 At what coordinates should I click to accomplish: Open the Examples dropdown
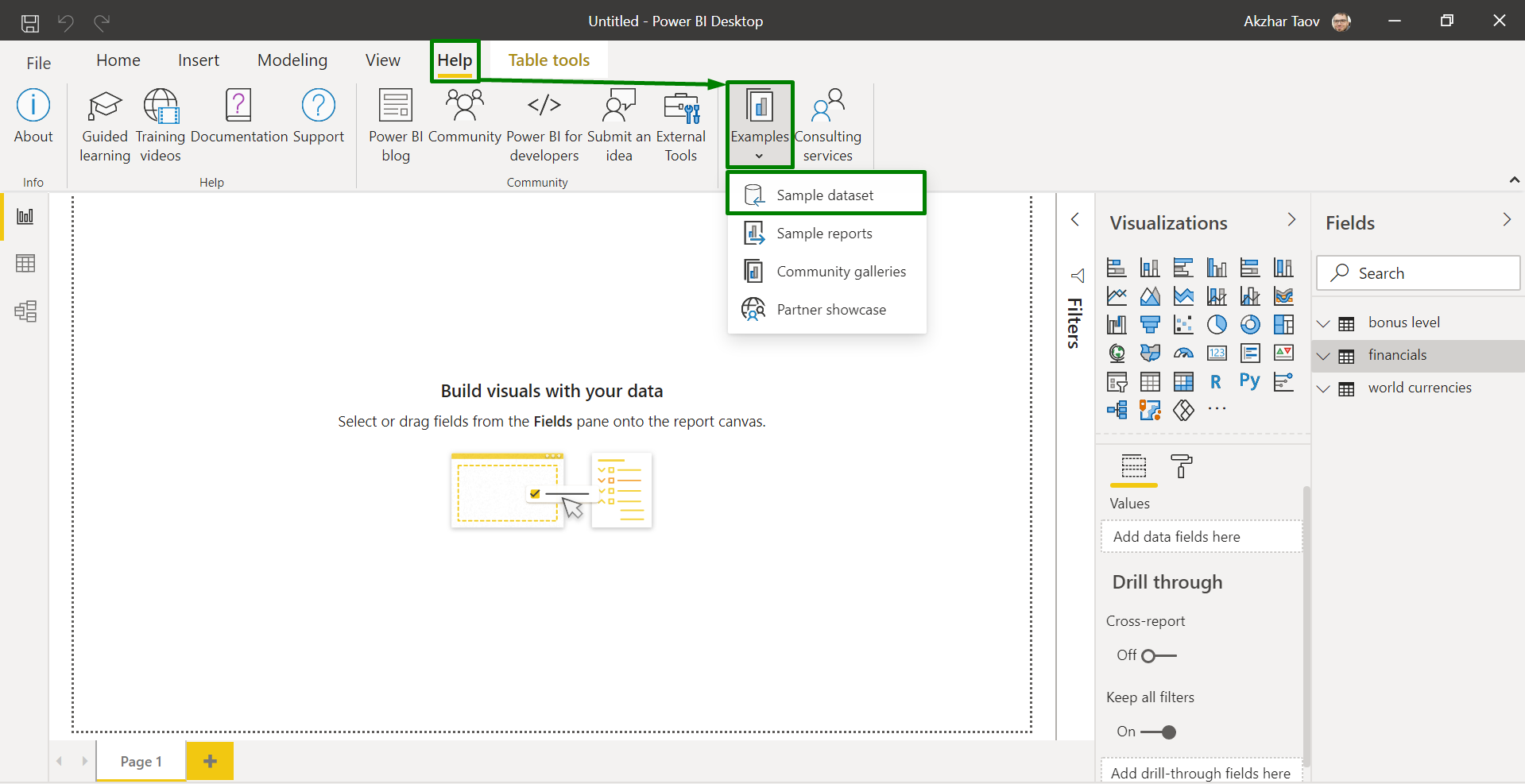tap(760, 125)
